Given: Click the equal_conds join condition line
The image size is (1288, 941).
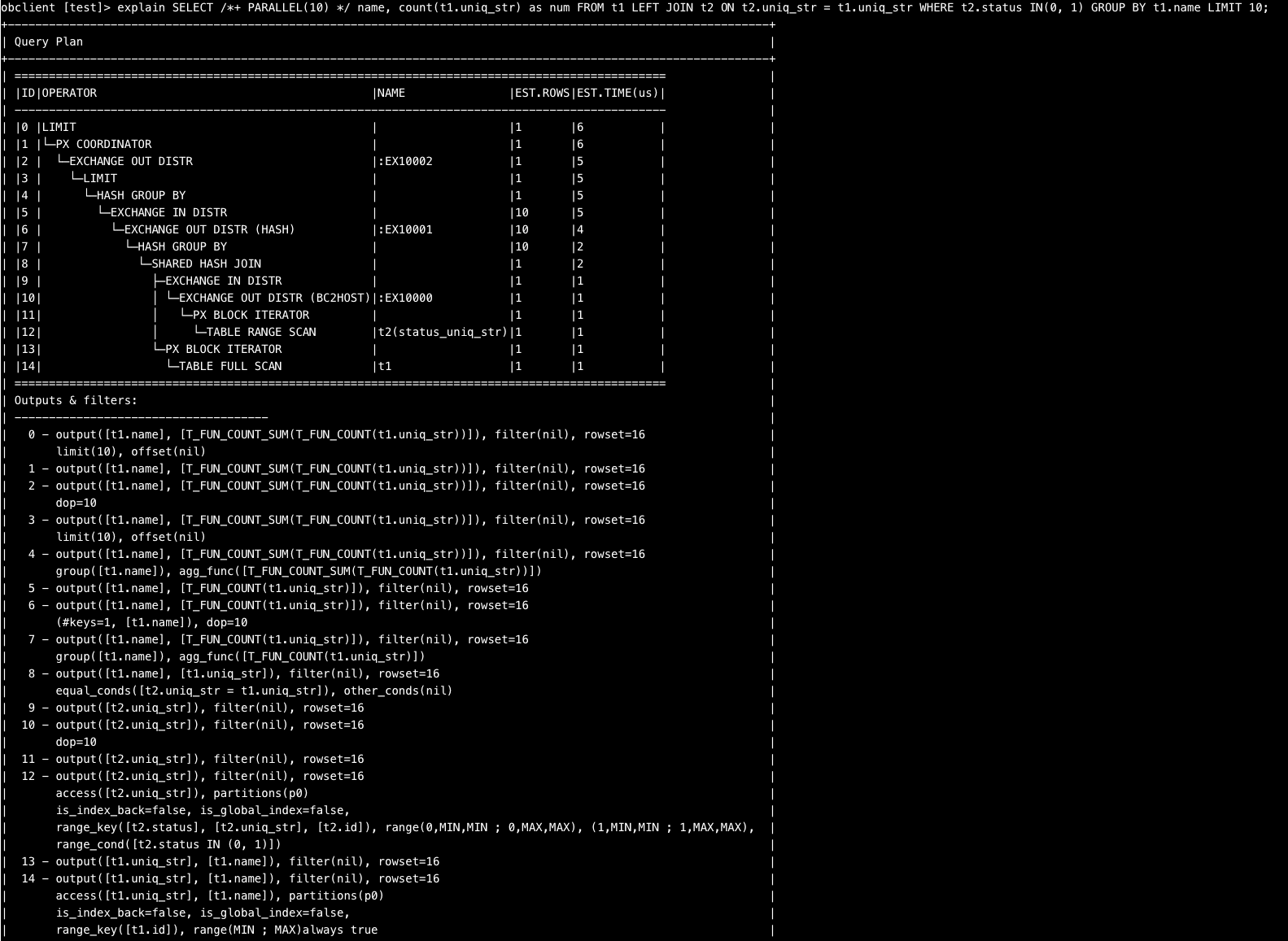Looking at the screenshot, I should click(x=254, y=691).
